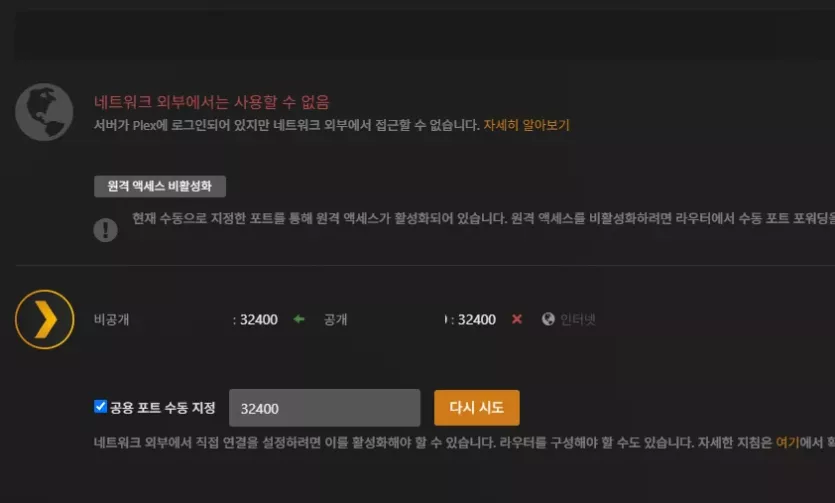Image resolution: width=835 pixels, height=503 pixels.
Task: Click the 비공개 label
Action: click(x=112, y=319)
